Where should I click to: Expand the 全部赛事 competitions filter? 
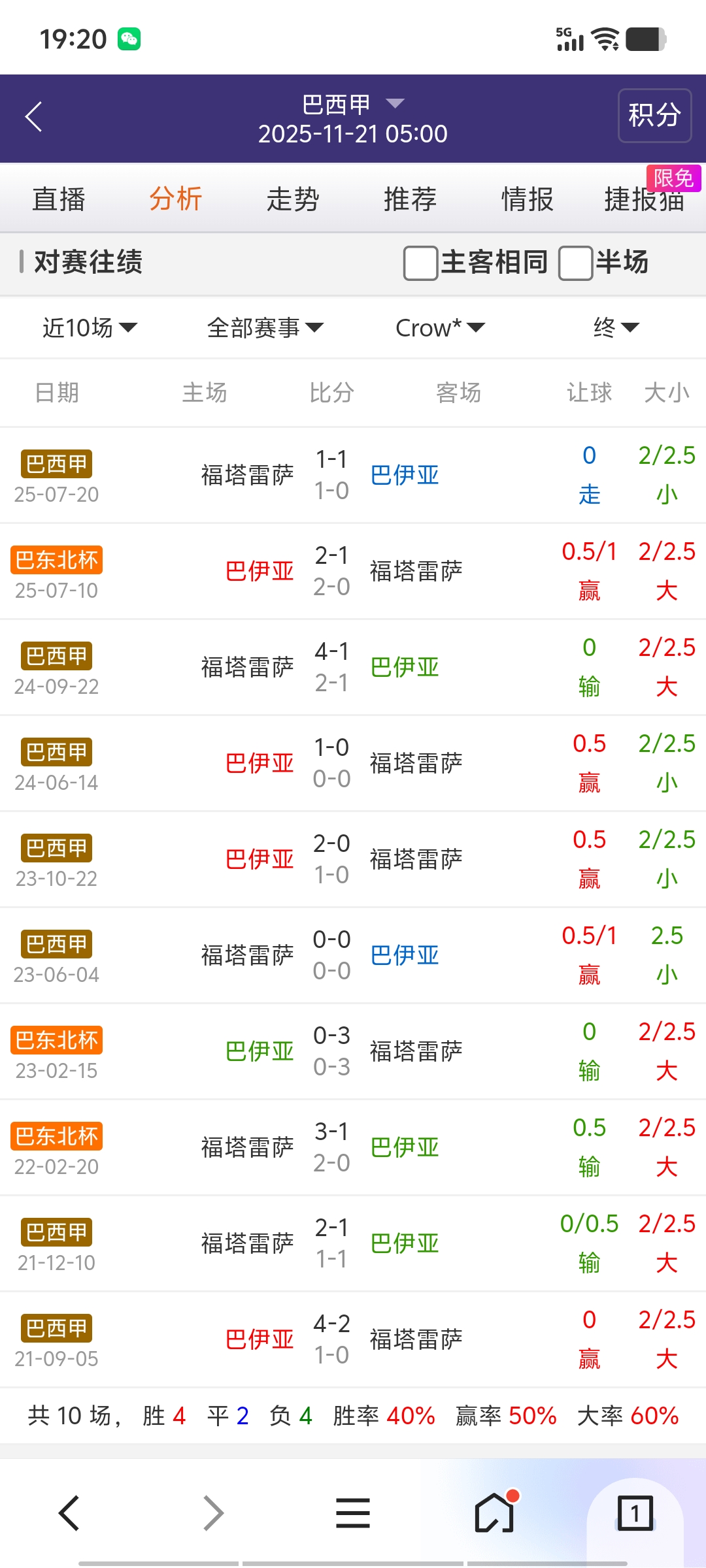[x=265, y=327]
